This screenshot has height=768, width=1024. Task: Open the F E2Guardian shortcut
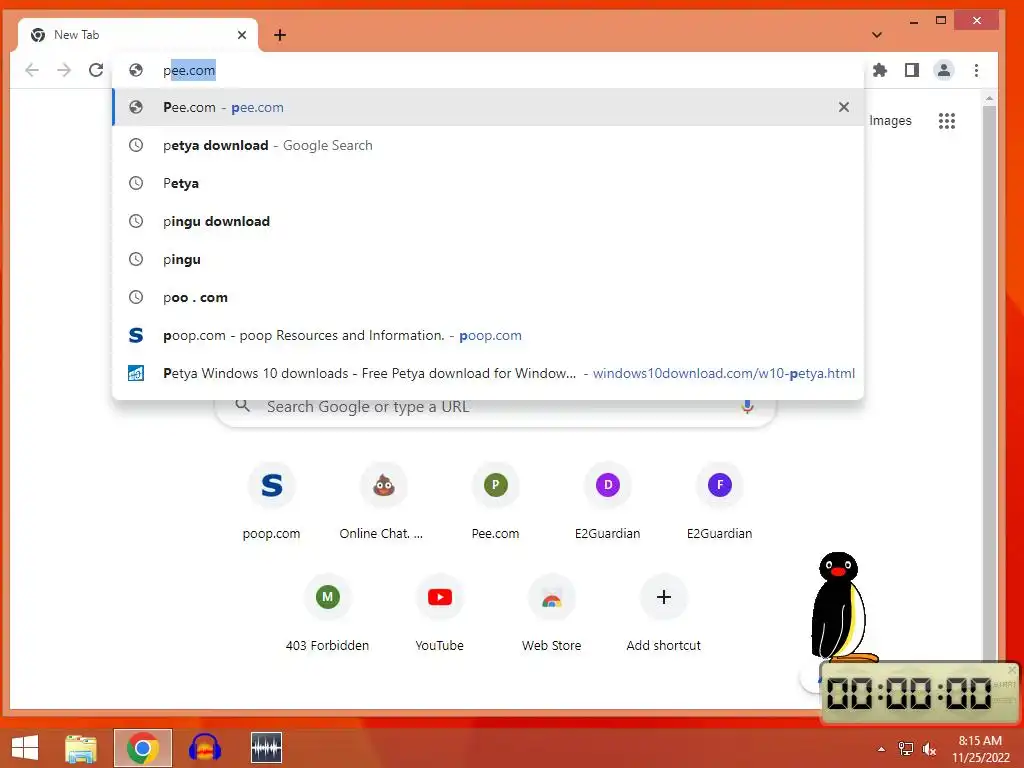point(720,501)
